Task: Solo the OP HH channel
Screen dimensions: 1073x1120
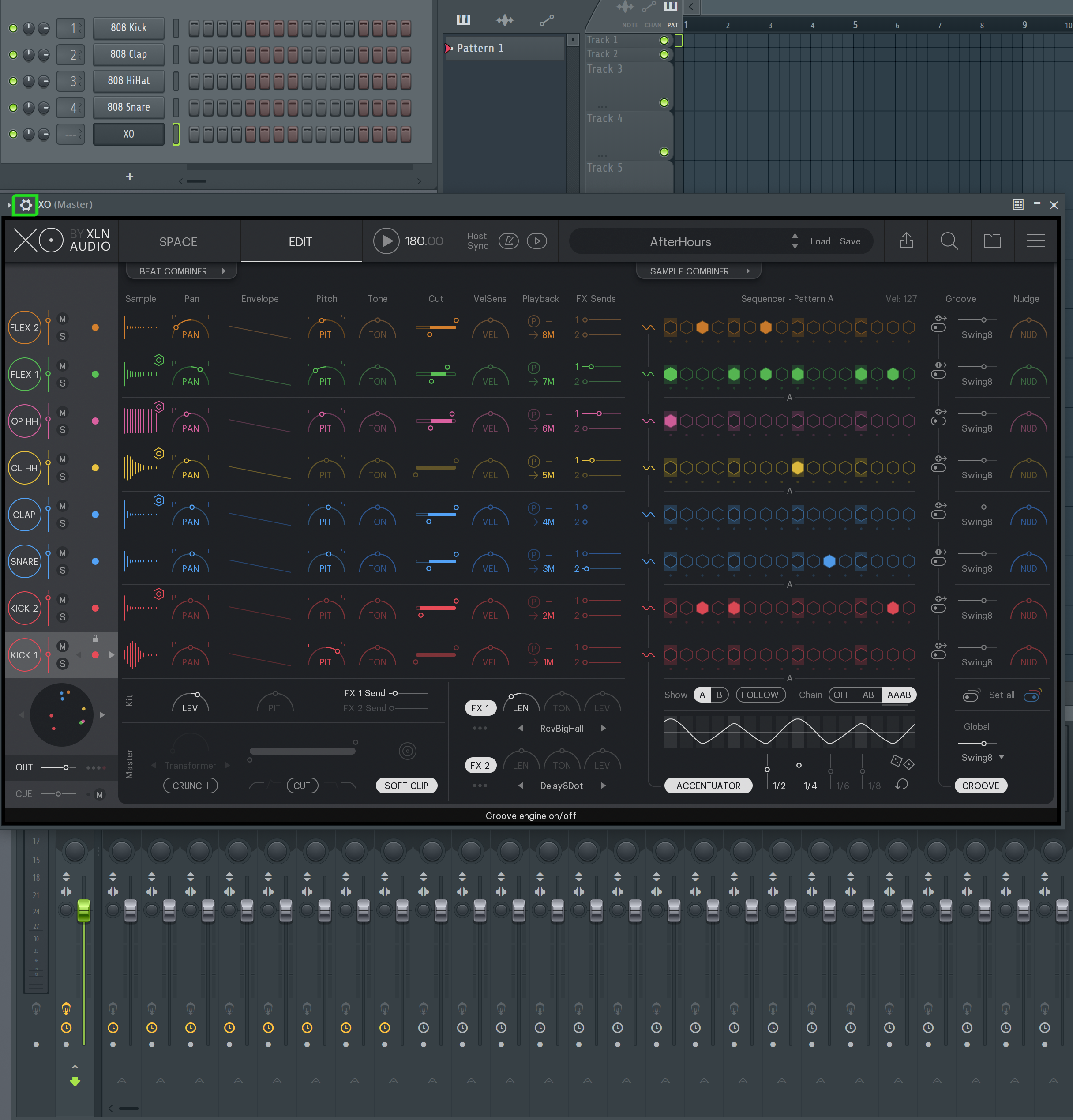Action: 63,430
